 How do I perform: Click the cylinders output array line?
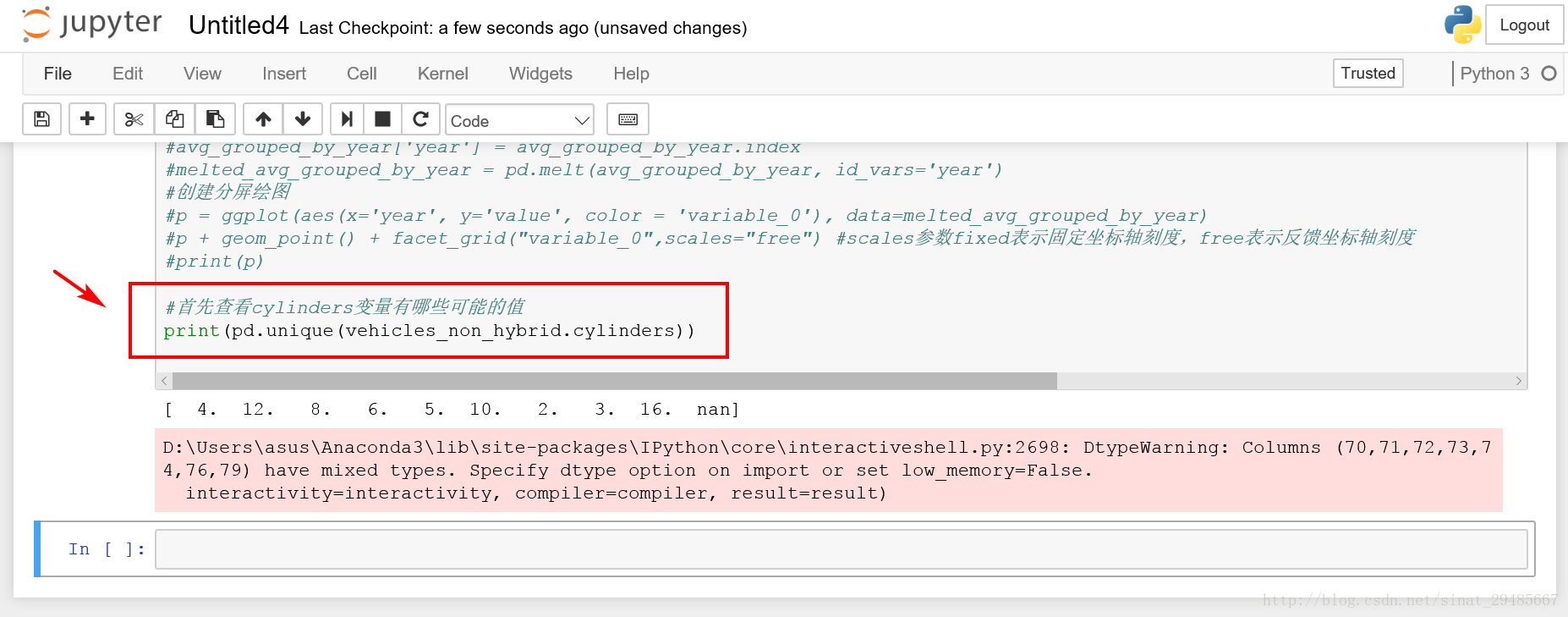[452, 410]
